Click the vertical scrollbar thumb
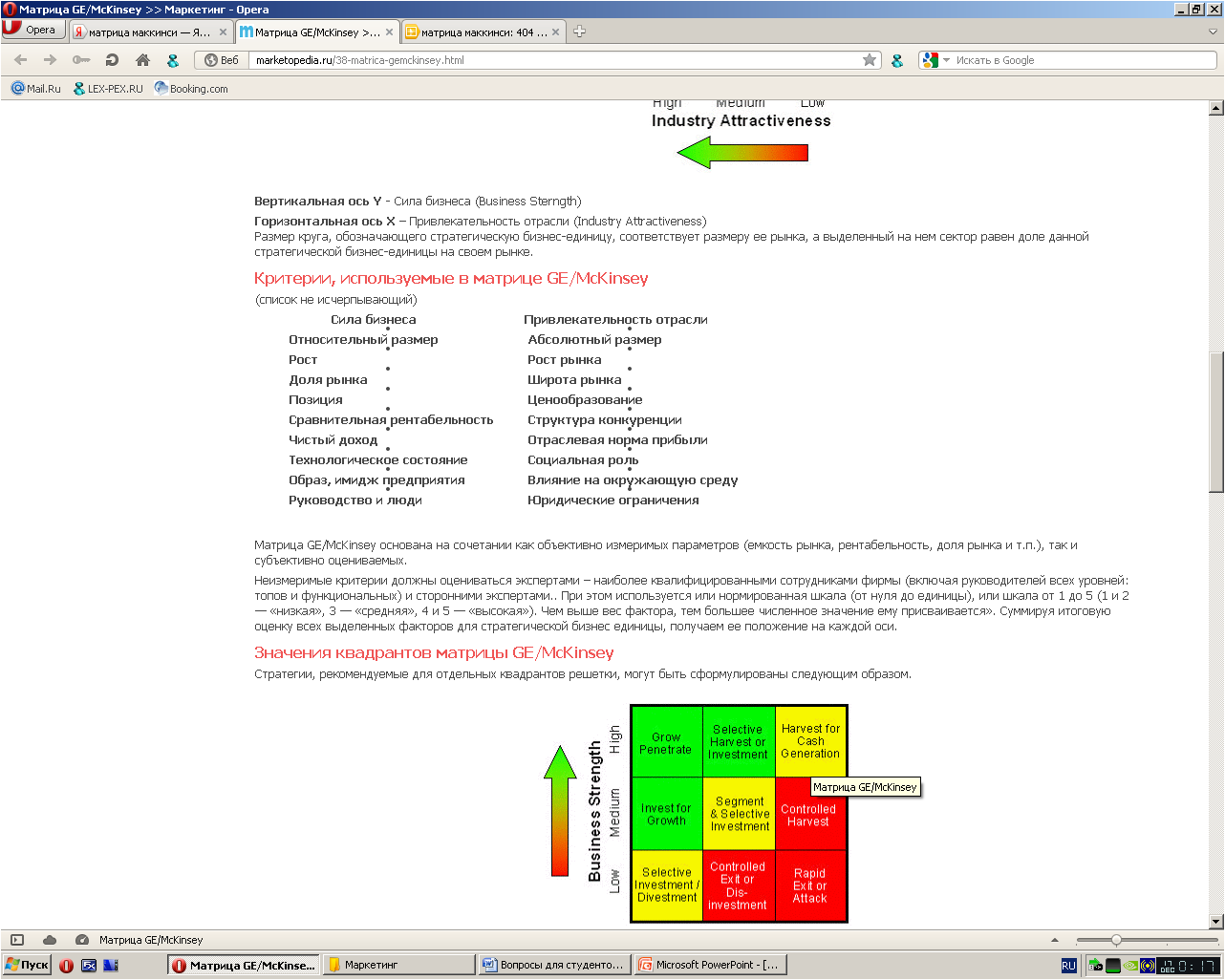The width and height of the screenshot is (1225, 980). [1216, 422]
